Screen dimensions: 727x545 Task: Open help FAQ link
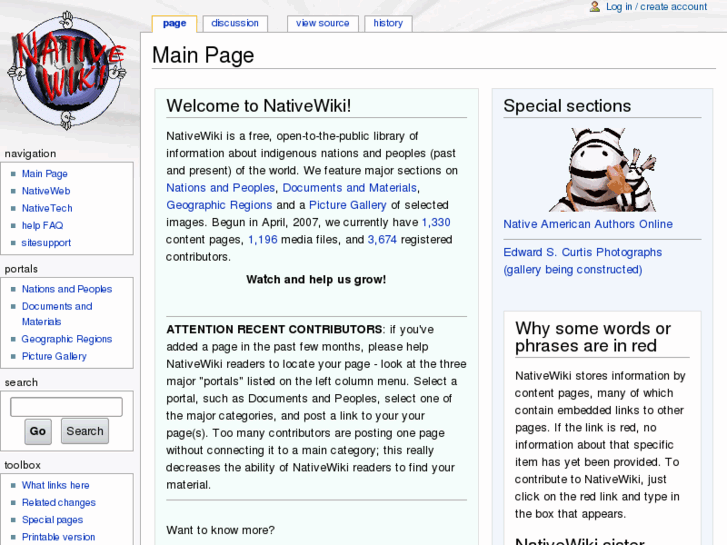pos(42,225)
